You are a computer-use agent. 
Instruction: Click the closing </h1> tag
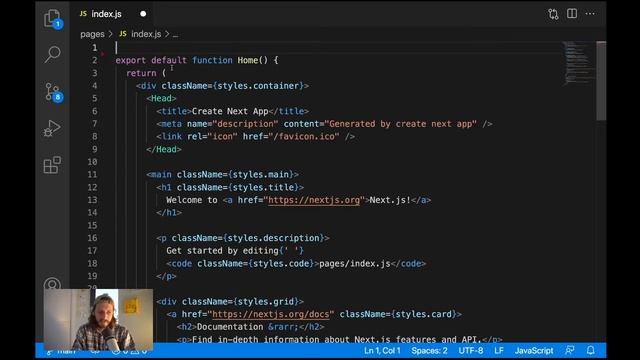pos(169,213)
